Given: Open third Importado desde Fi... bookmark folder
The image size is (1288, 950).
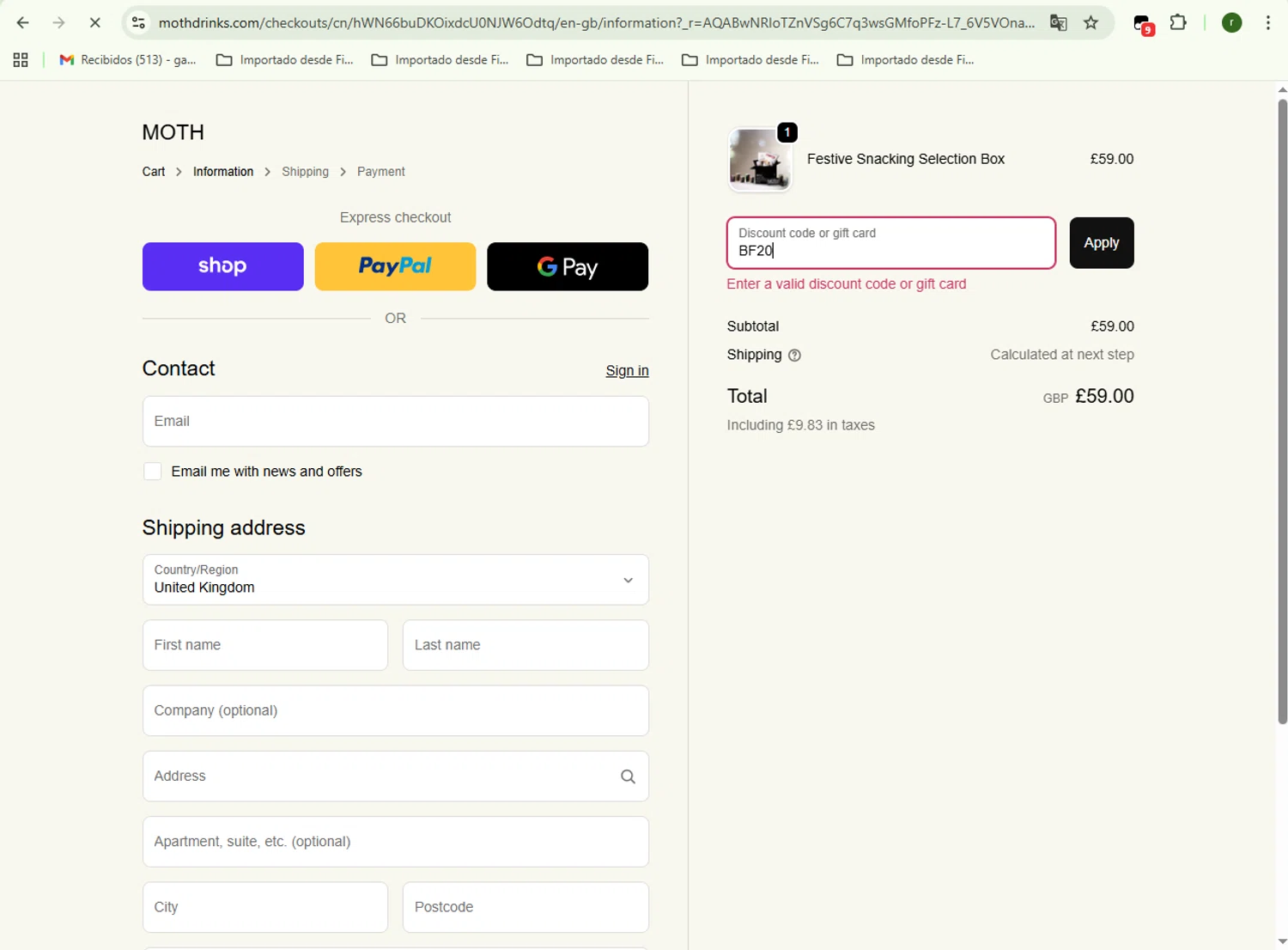Looking at the screenshot, I should click(595, 60).
